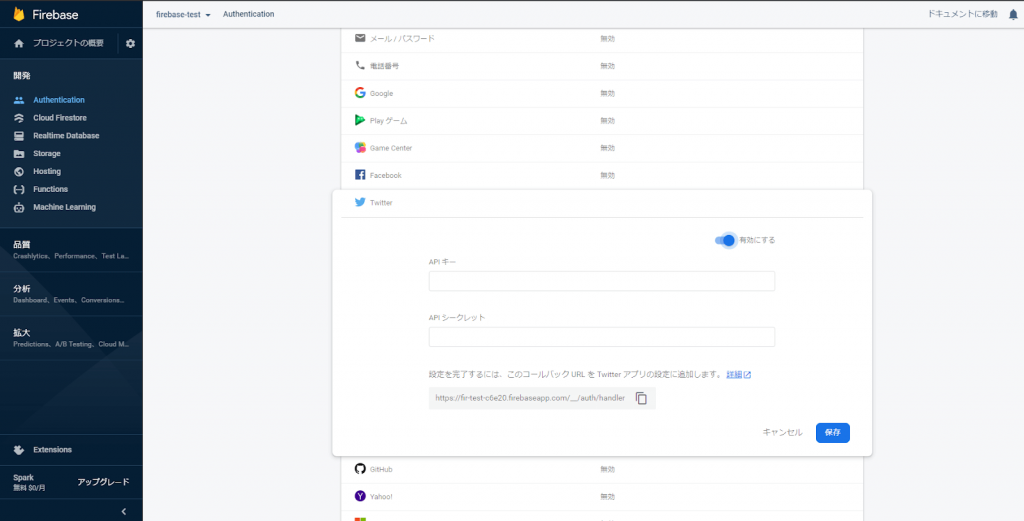Copy the callback URL with copy icon
1024x521 pixels.
pyautogui.click(x=641, y=398)
